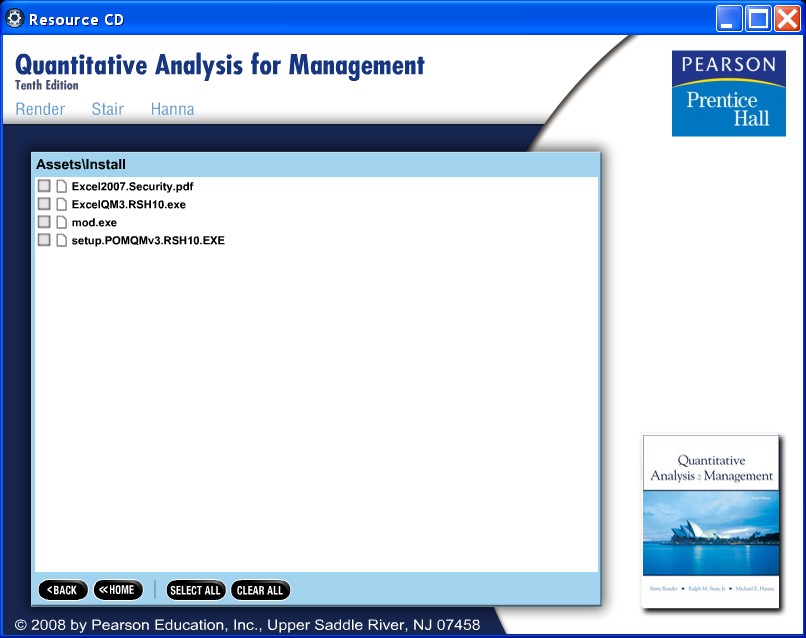Close the Resource CD window
This screenshot has width=806, height=638.
[x=787, y=19]
